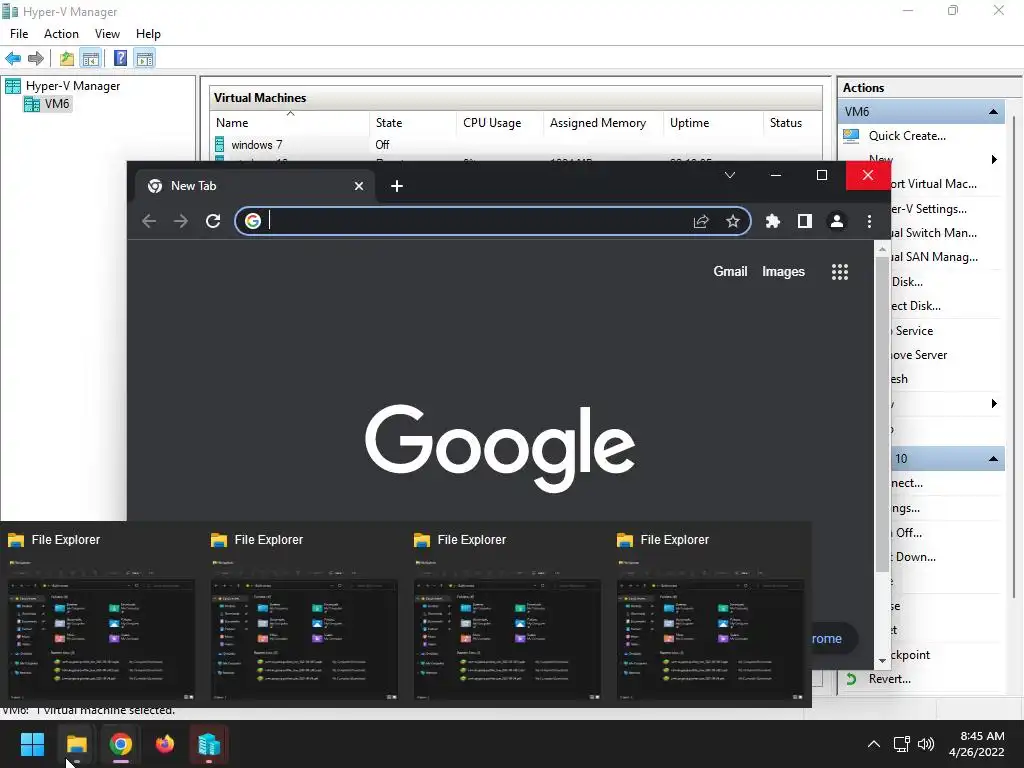Click the Chrome back navigation arrow

[x=149, y=221]
